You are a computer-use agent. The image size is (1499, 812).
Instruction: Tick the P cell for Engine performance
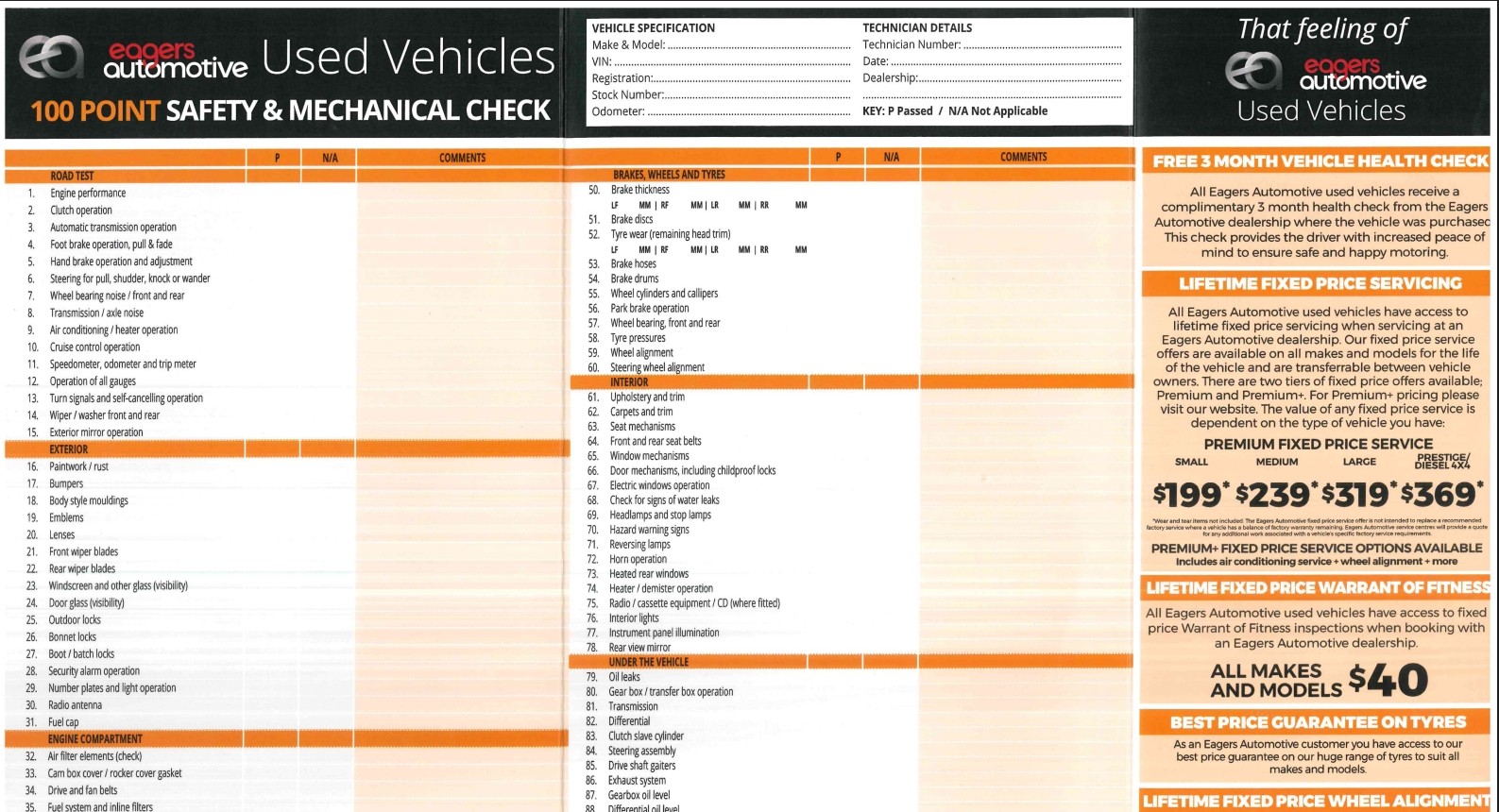point(275,194)
